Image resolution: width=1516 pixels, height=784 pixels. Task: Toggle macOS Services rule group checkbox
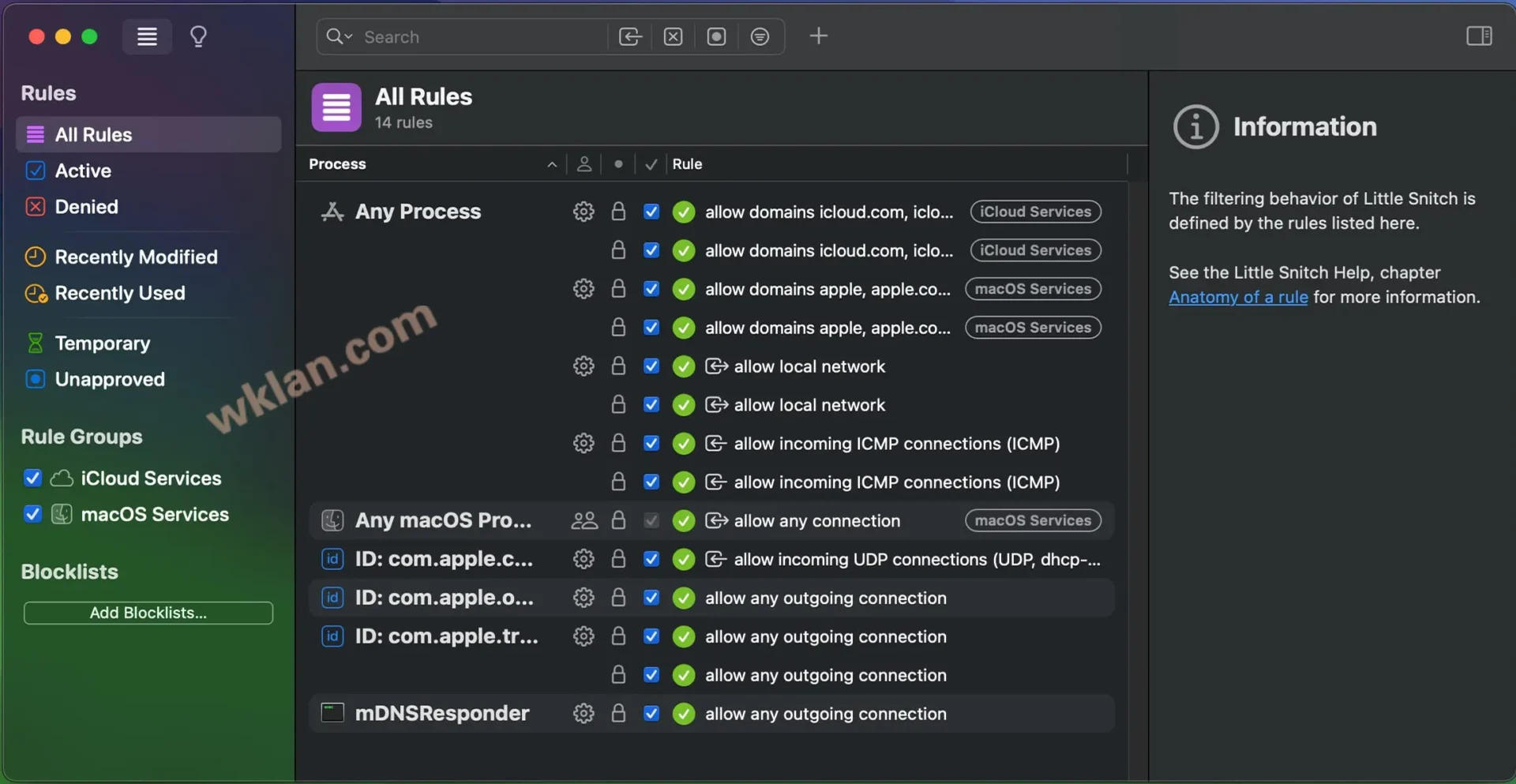tap(32, 514)
